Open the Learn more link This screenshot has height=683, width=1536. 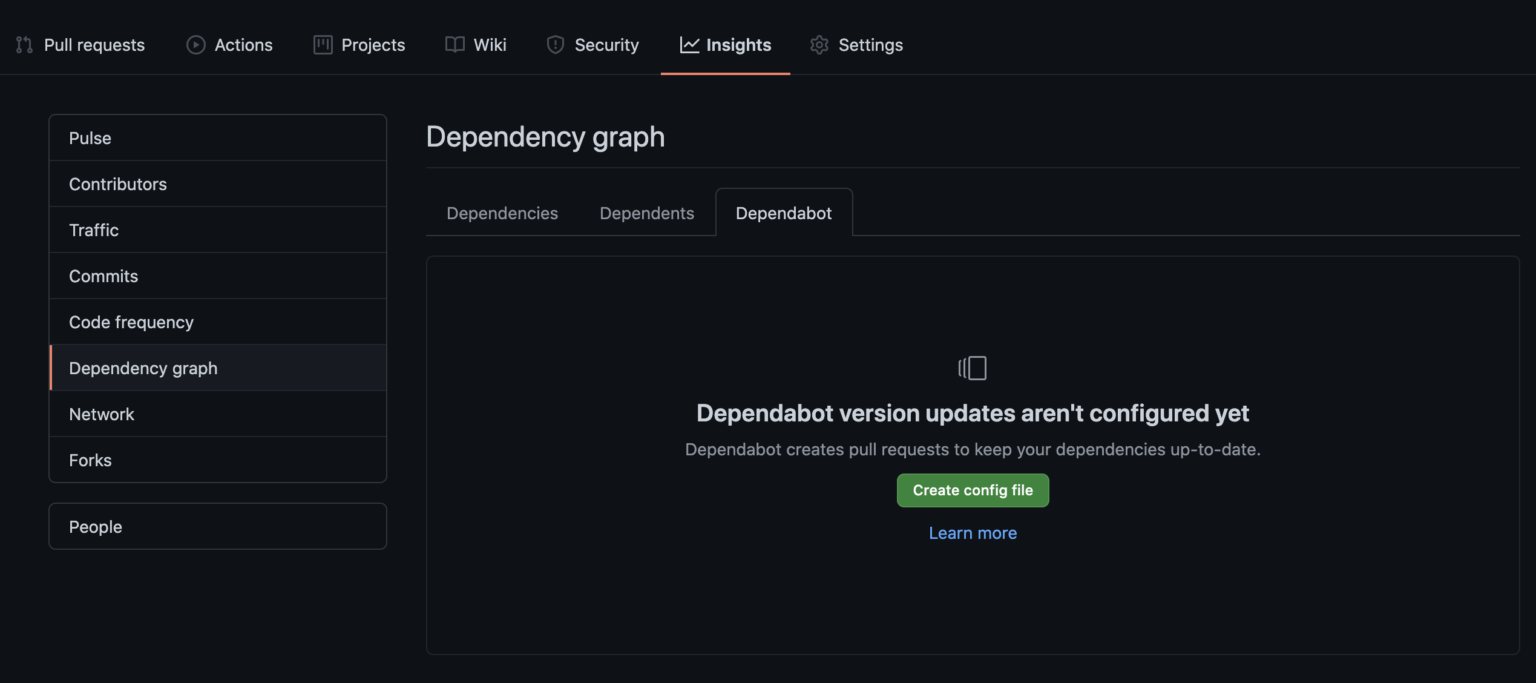(x=972, y=532)
